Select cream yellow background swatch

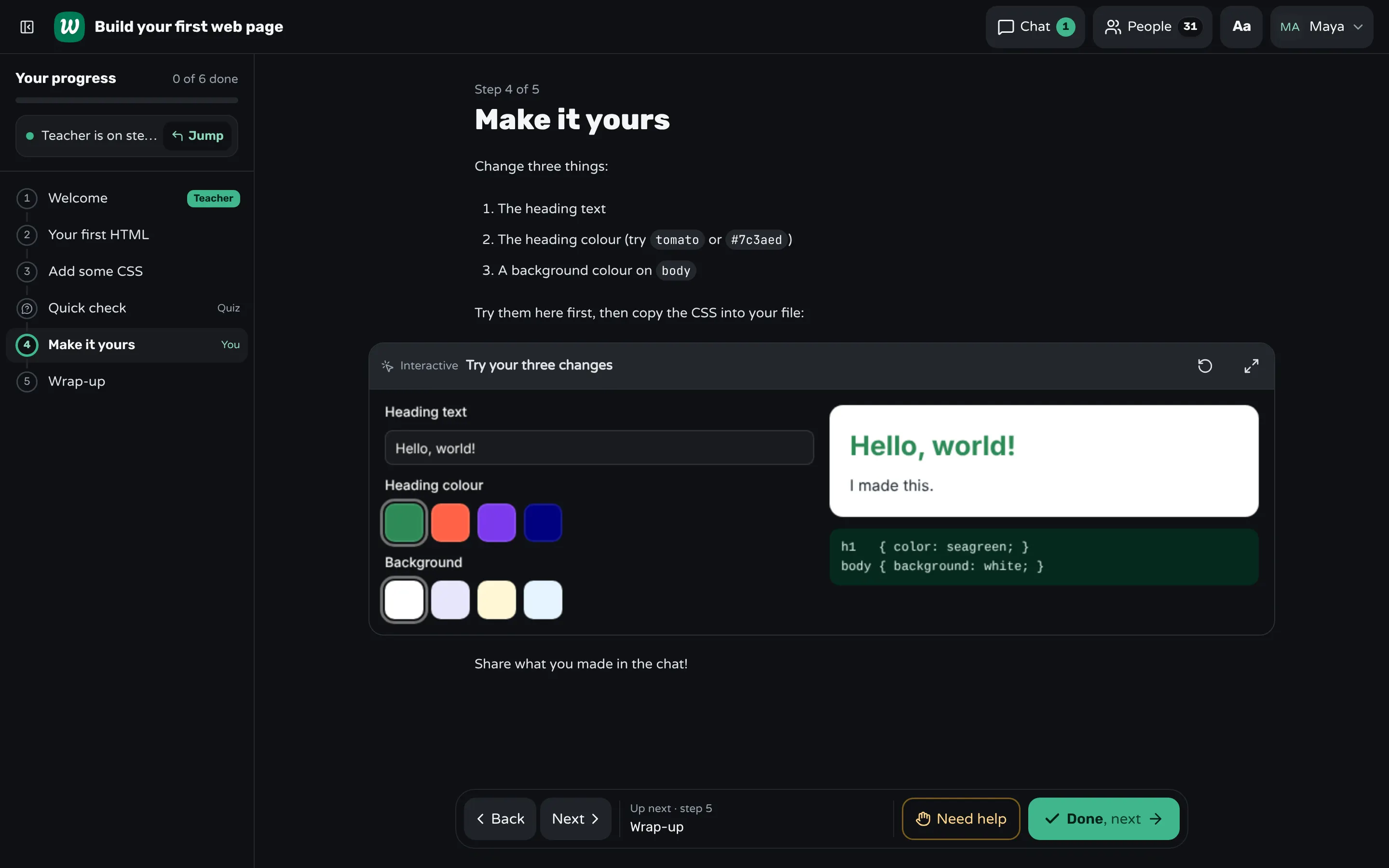496,600
